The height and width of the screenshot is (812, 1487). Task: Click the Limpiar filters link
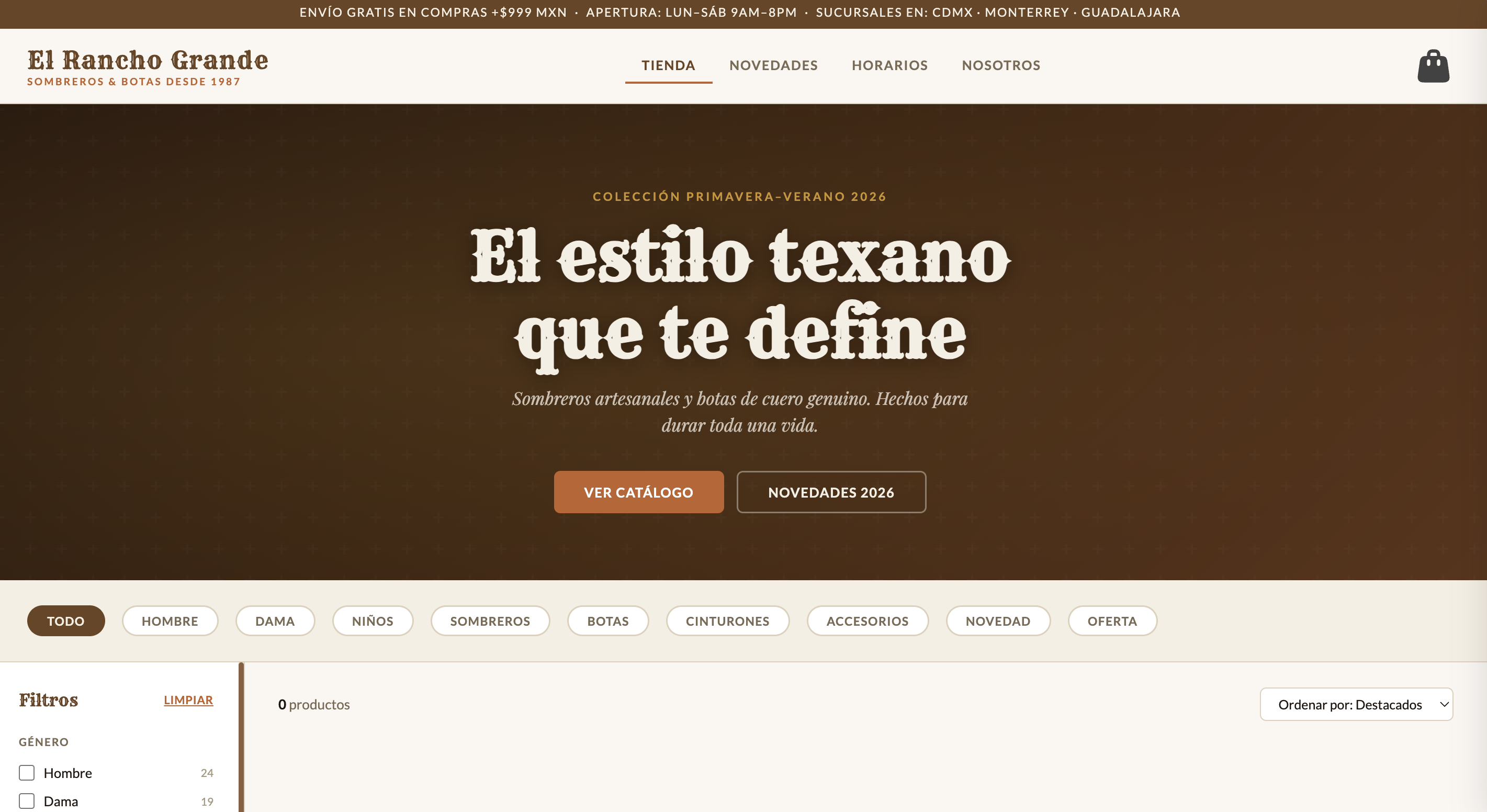tap(188, 700)
